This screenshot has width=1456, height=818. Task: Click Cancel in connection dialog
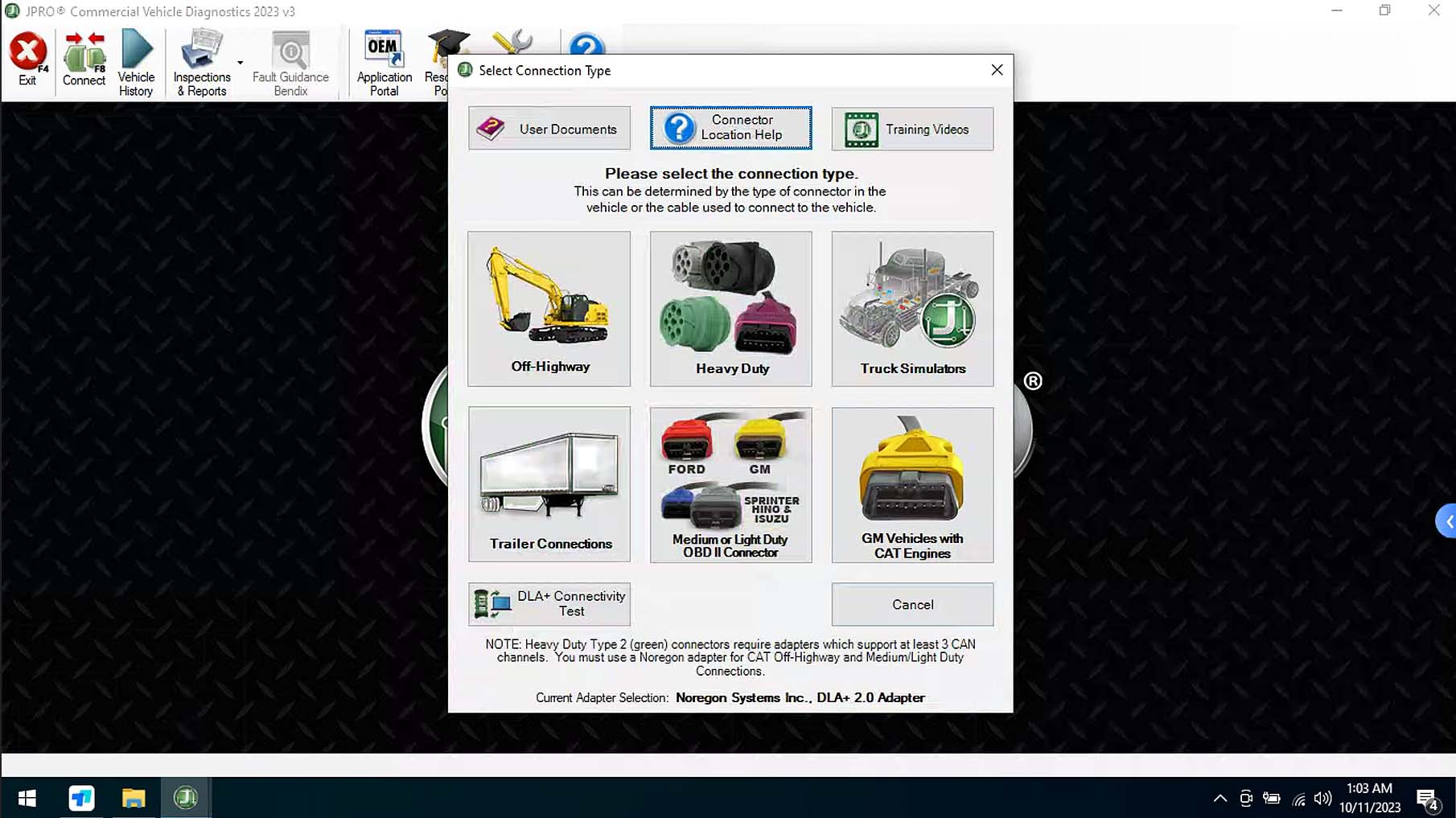[x=913, y=604]
